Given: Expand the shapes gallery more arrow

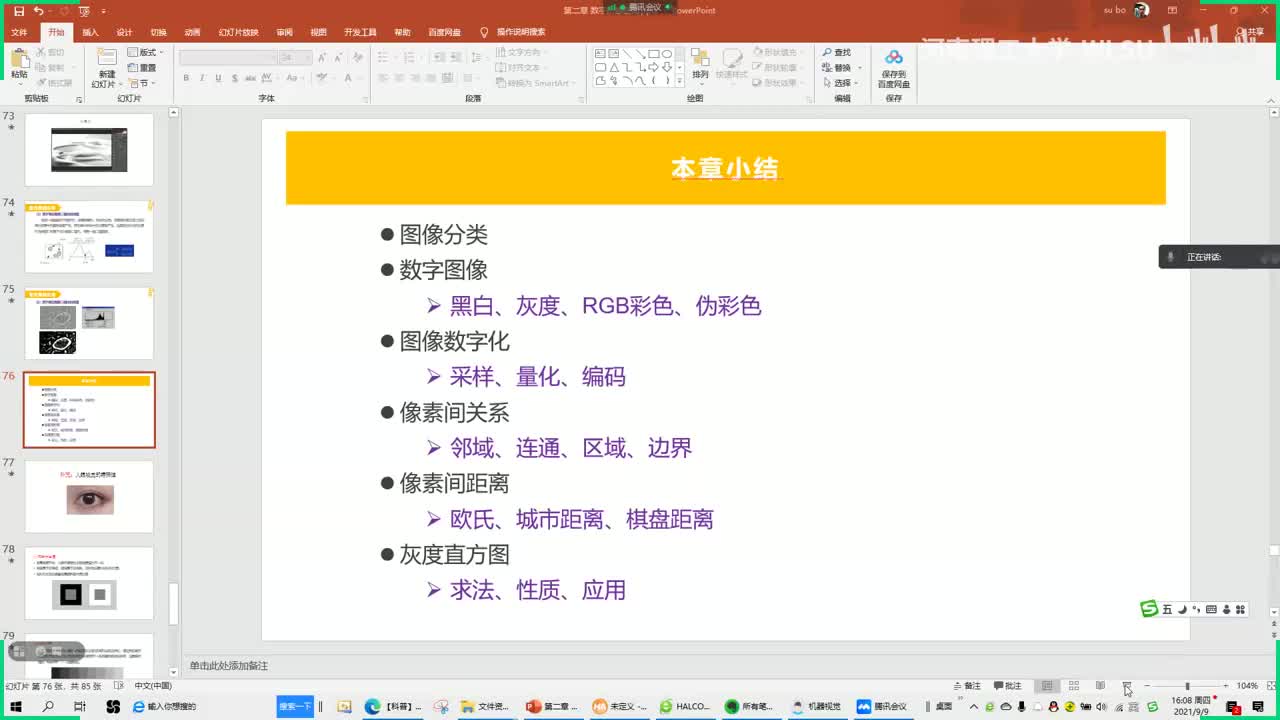Looking at the screenshot, I should [x=679, y=82].
